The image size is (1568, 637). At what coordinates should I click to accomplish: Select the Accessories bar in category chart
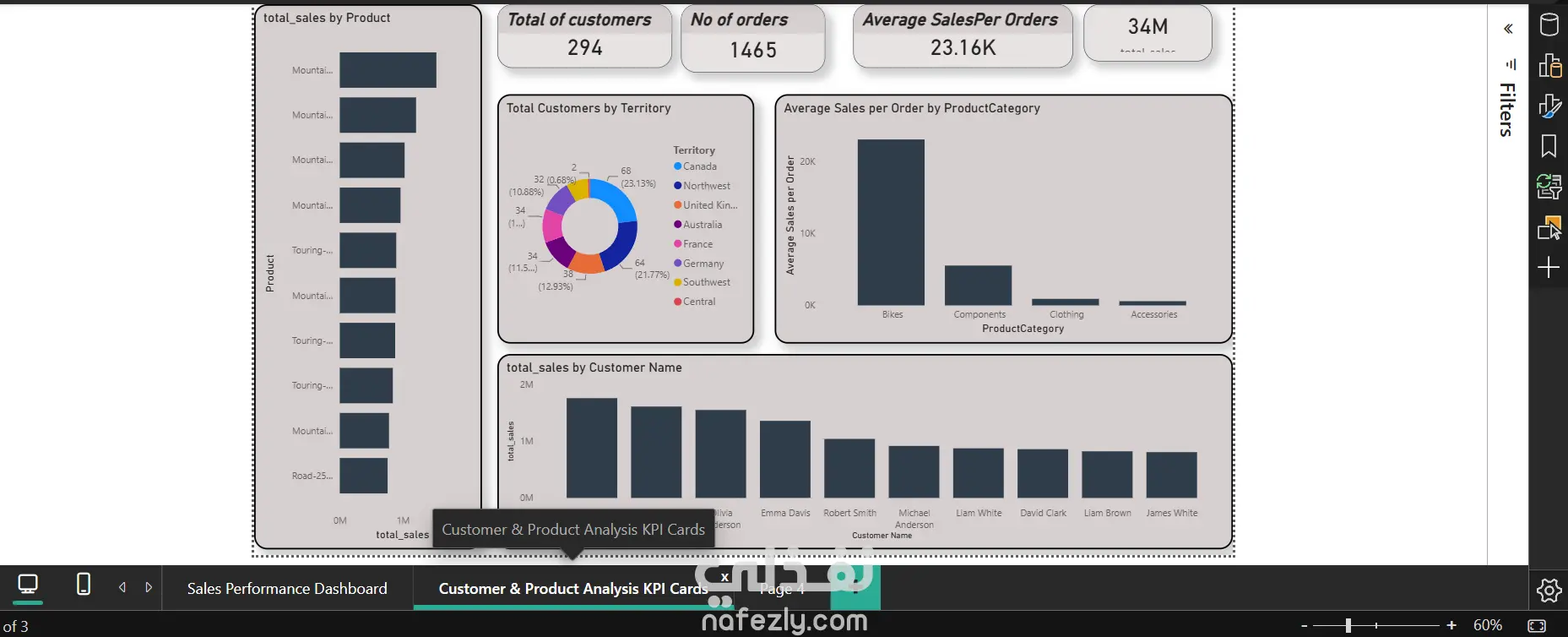click(1153, 302)
